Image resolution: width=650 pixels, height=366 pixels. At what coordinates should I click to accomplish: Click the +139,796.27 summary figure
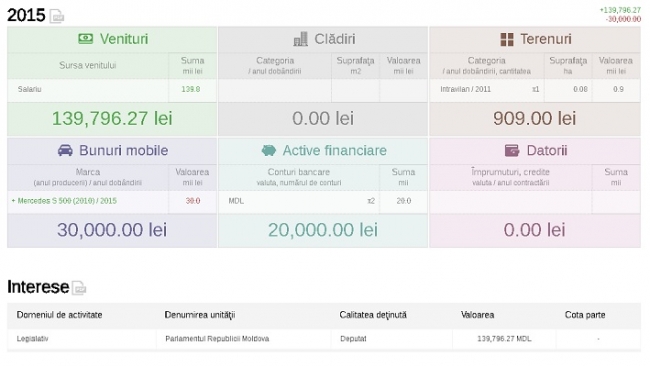(620, 10)
